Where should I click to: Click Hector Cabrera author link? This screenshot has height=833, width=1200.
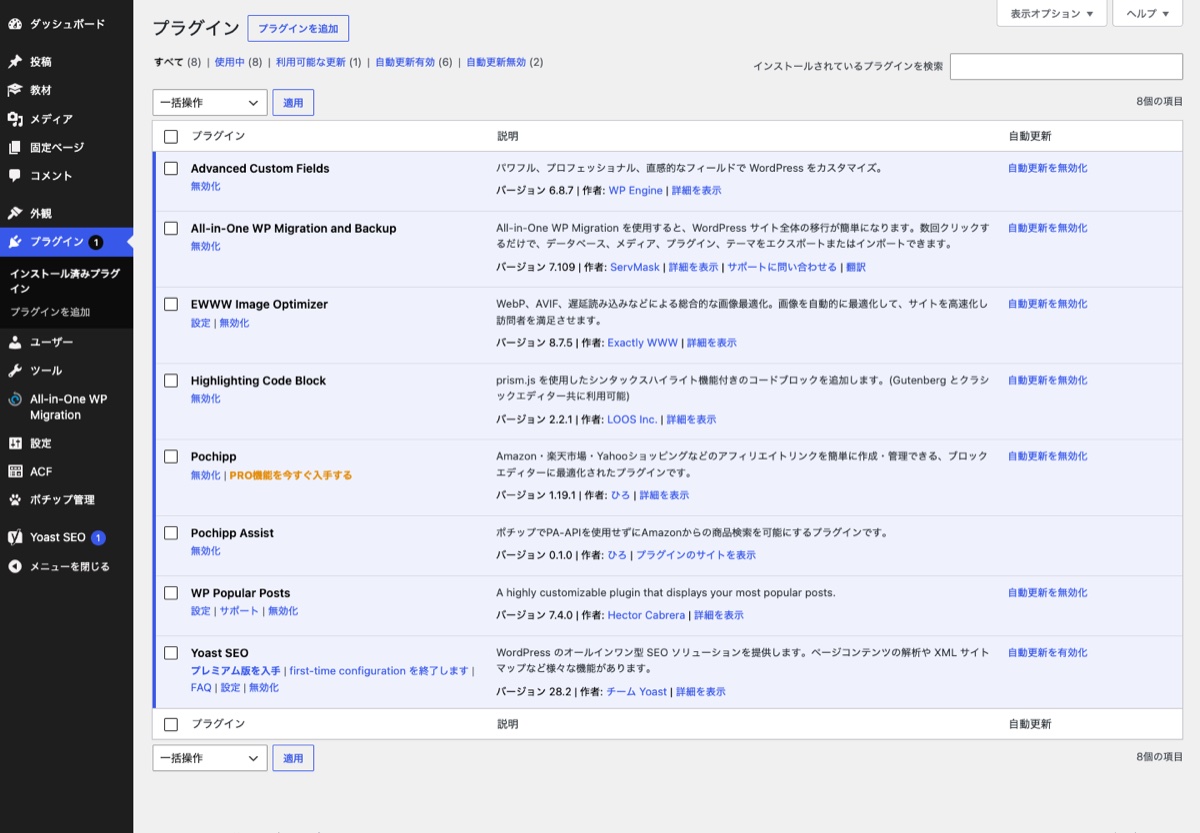[x=646, y=615]
